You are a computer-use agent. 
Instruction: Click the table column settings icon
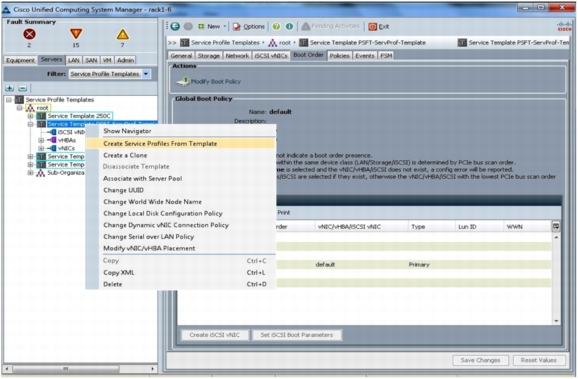(556, 226)
